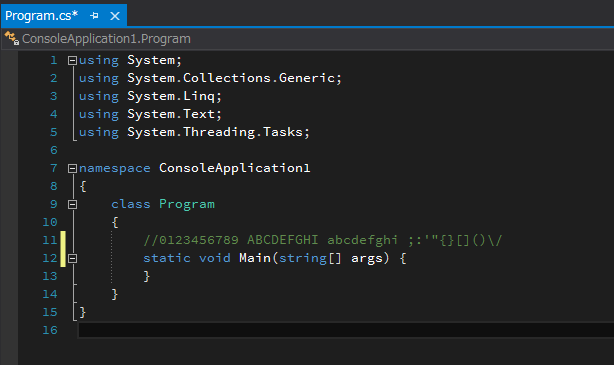This screenshot has width=614, height=365.
Task: Click the closing brace on line 15
Action: (83, 312)
